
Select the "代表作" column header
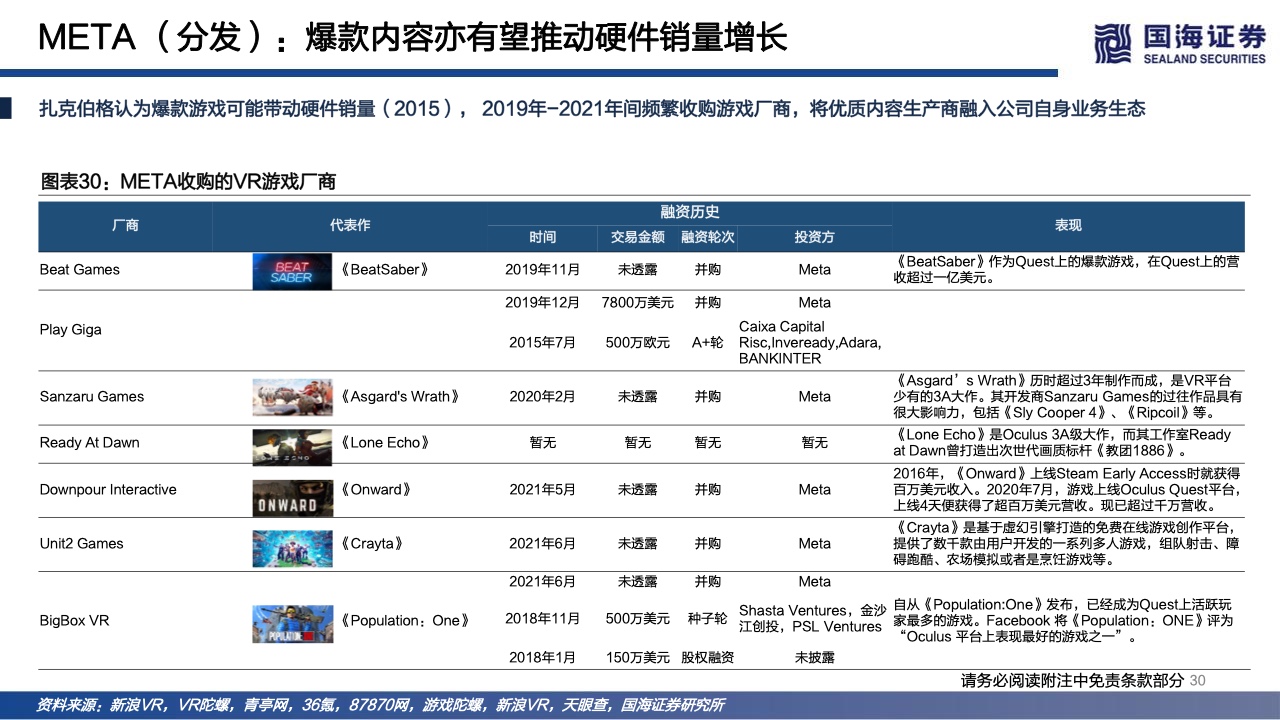pos(350,226)
